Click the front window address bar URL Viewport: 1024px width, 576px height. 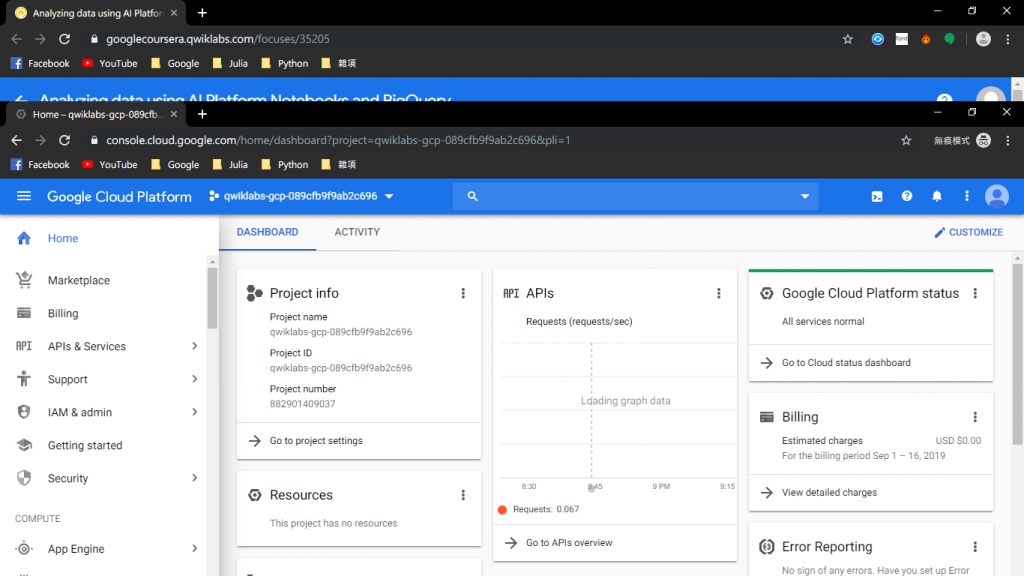click(x=338, y=140)
